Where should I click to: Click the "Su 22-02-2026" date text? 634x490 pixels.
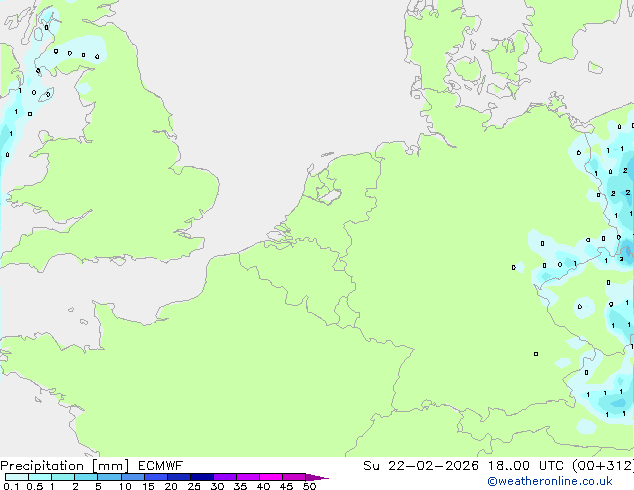point(421,466)
